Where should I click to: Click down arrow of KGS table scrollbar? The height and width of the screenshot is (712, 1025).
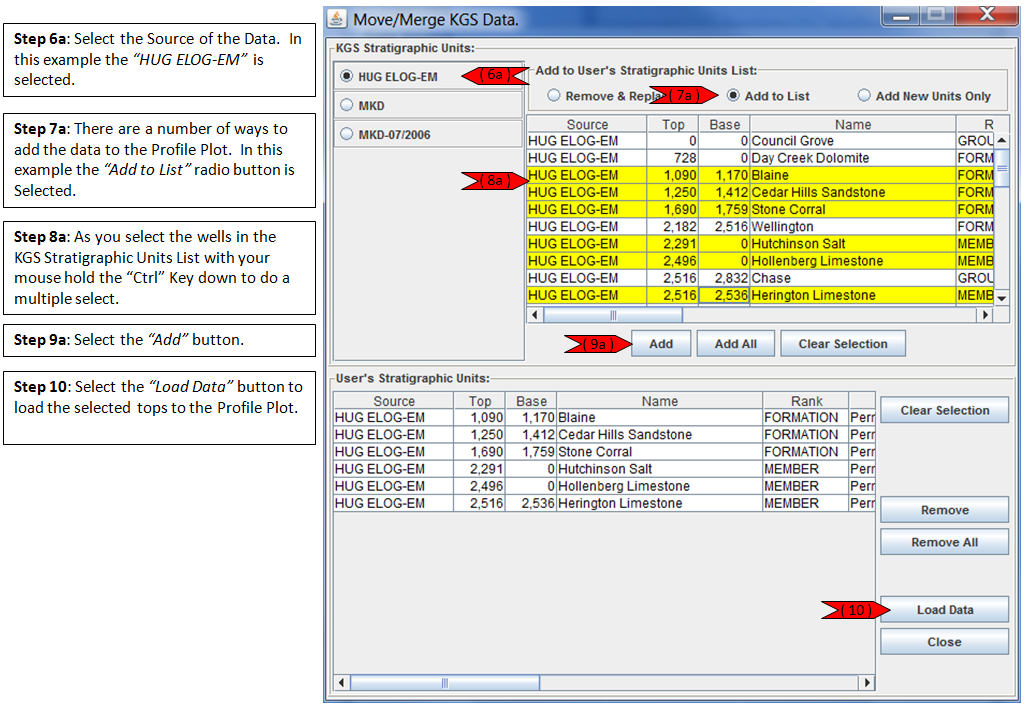click(1001, 297)
